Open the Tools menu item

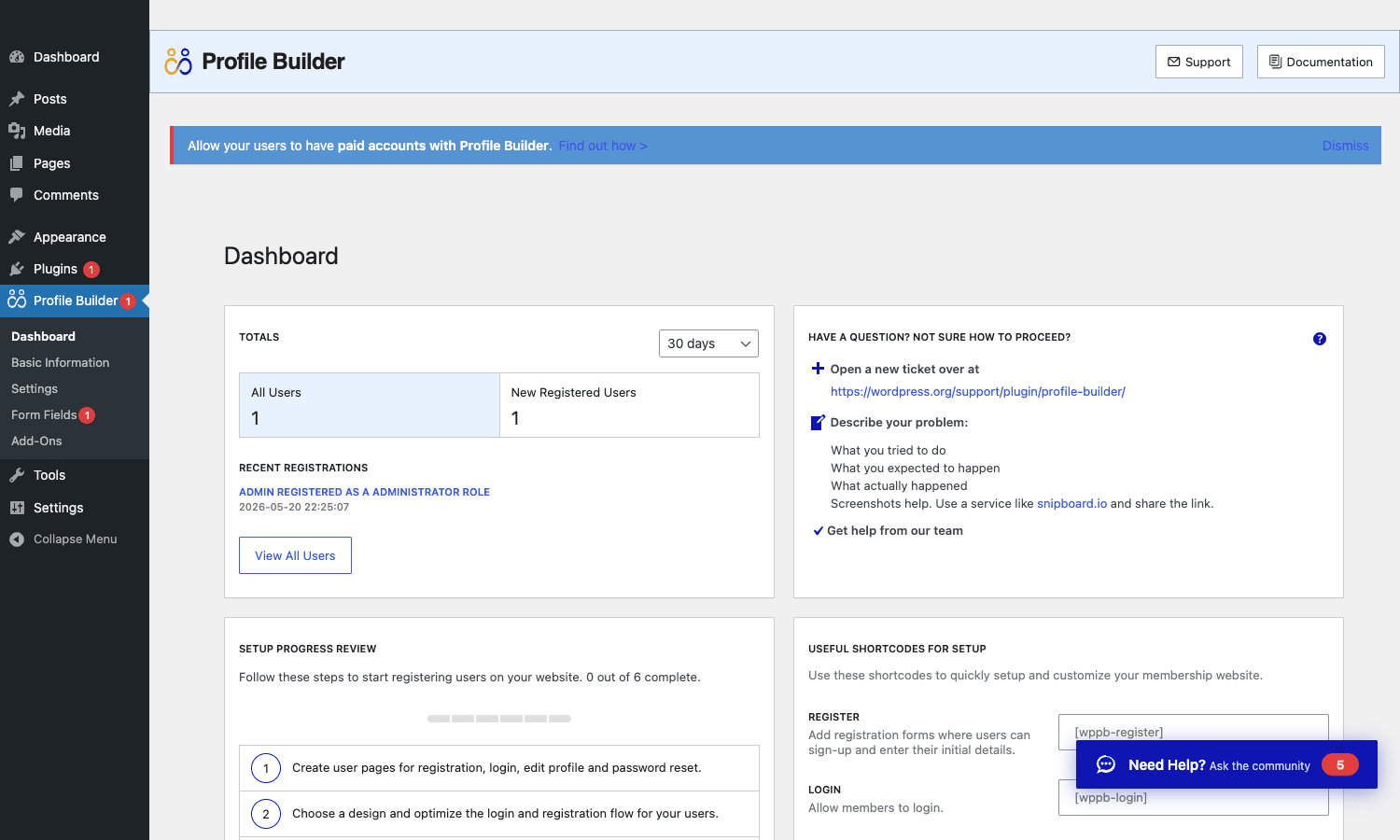pyautogui.click(x=75, y=475)
